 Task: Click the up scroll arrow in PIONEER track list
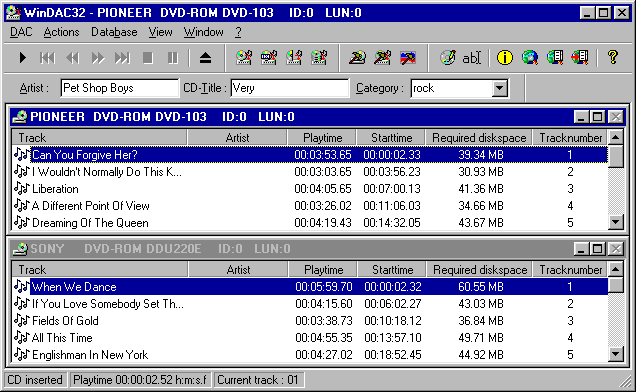(616, 138)
